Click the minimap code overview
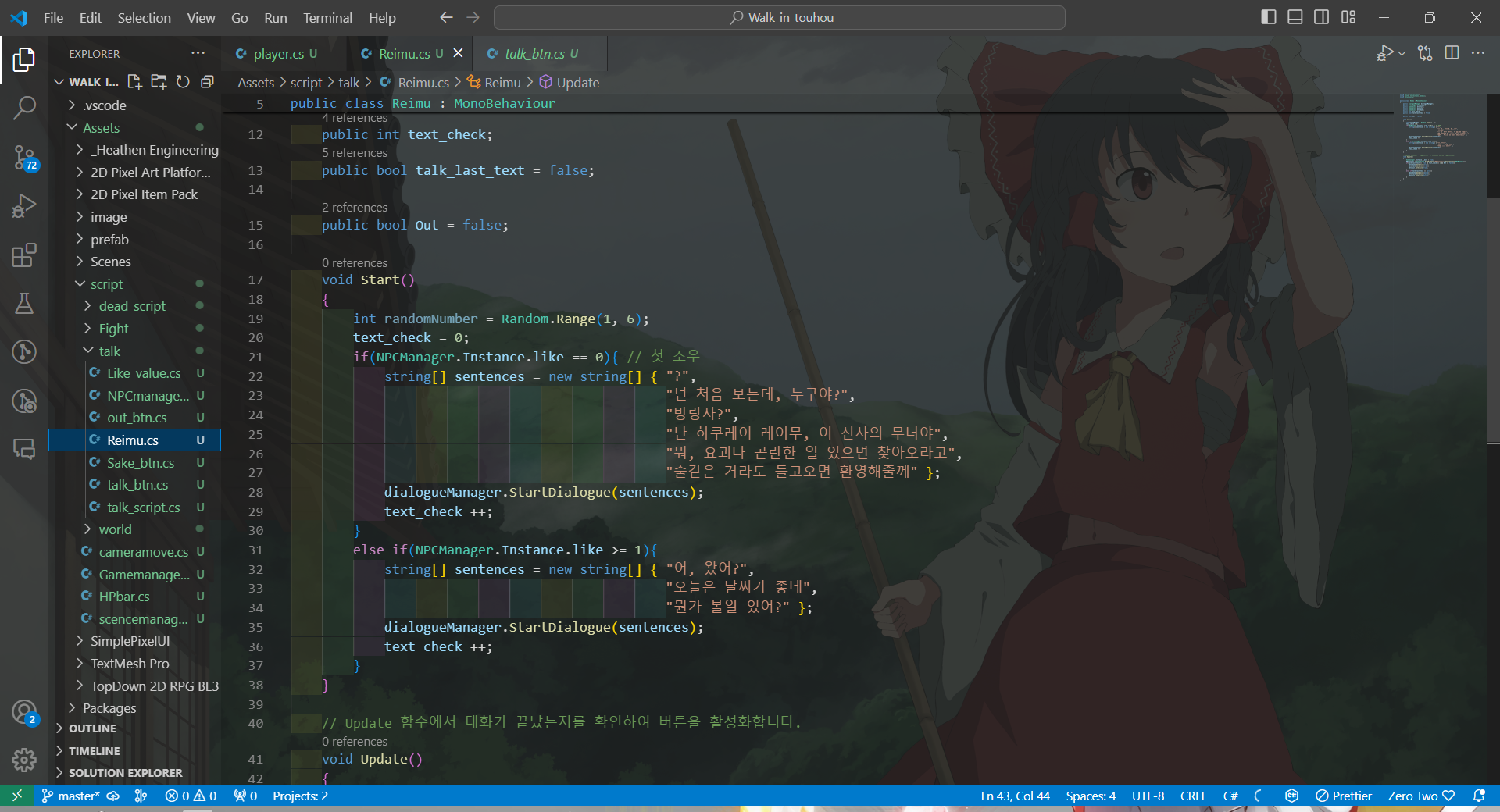Viewport: 1500px width, 812px height. coord(1437,137)
